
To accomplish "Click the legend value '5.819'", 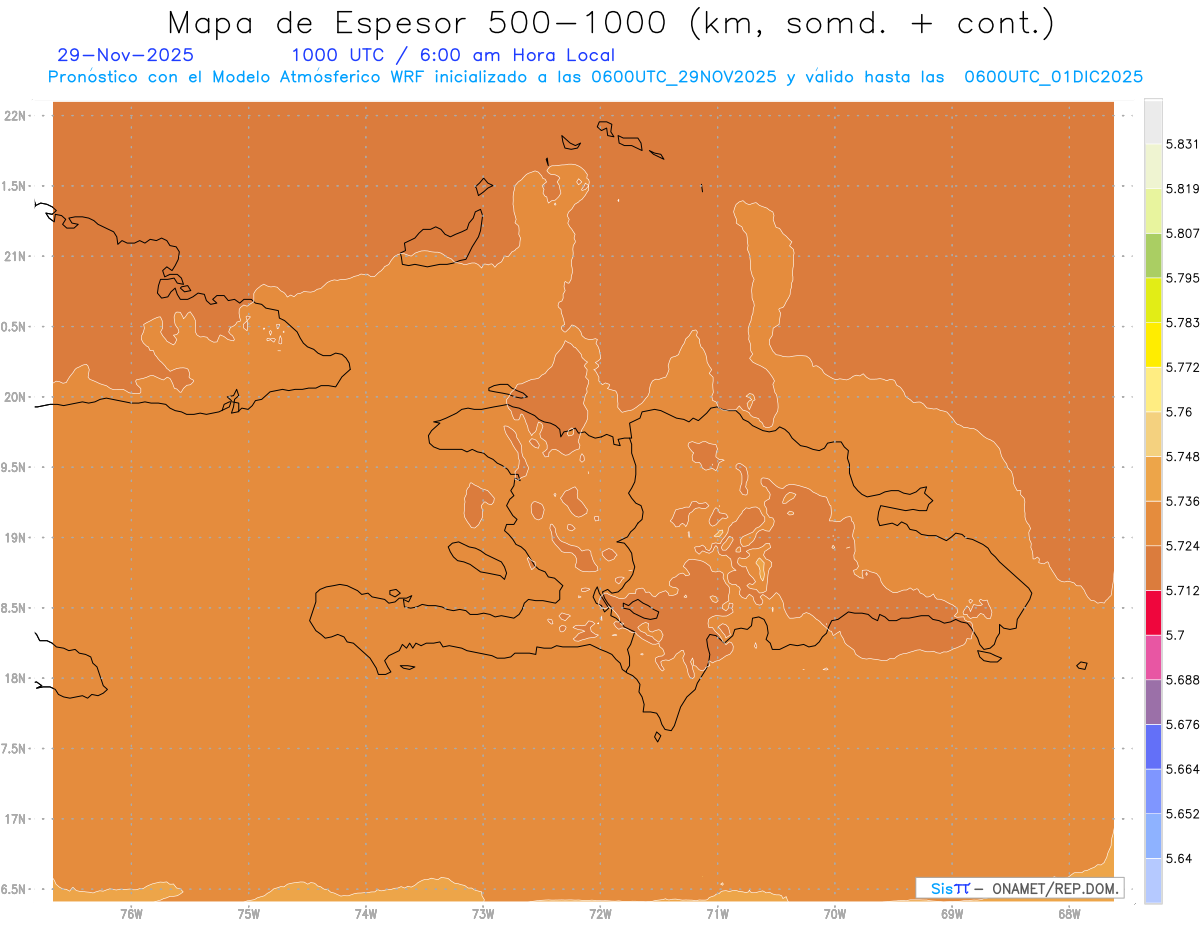I will 1182,188.
